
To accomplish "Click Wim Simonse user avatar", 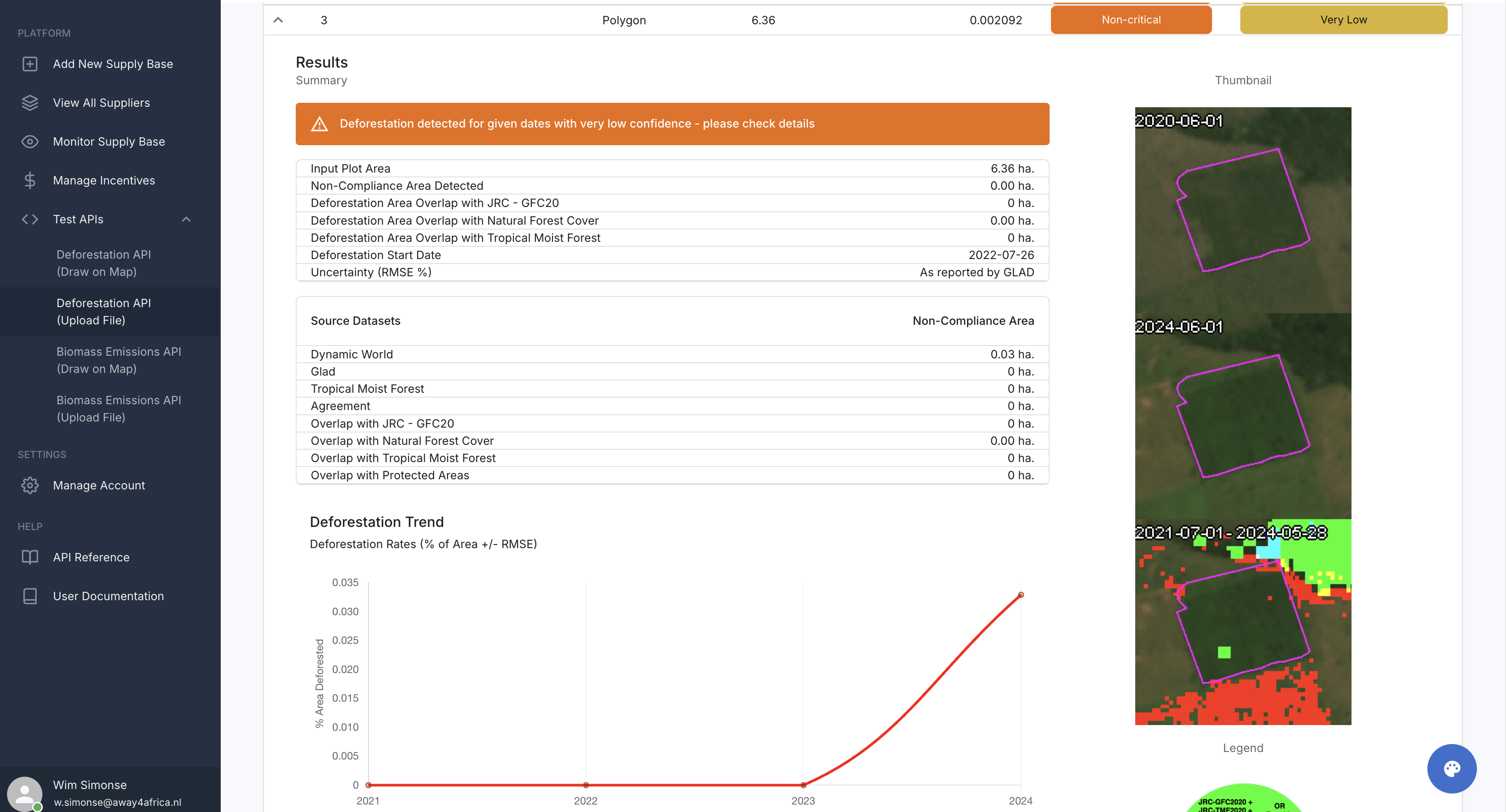I will (25, 793).
